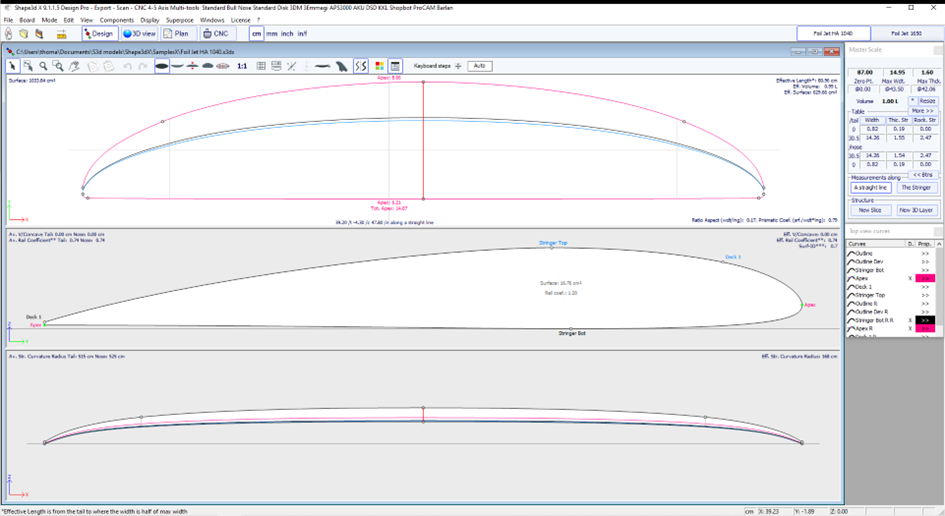Click the pink Apex color swatch
This screenshot has width=945, height=516.
coord(925,278)
